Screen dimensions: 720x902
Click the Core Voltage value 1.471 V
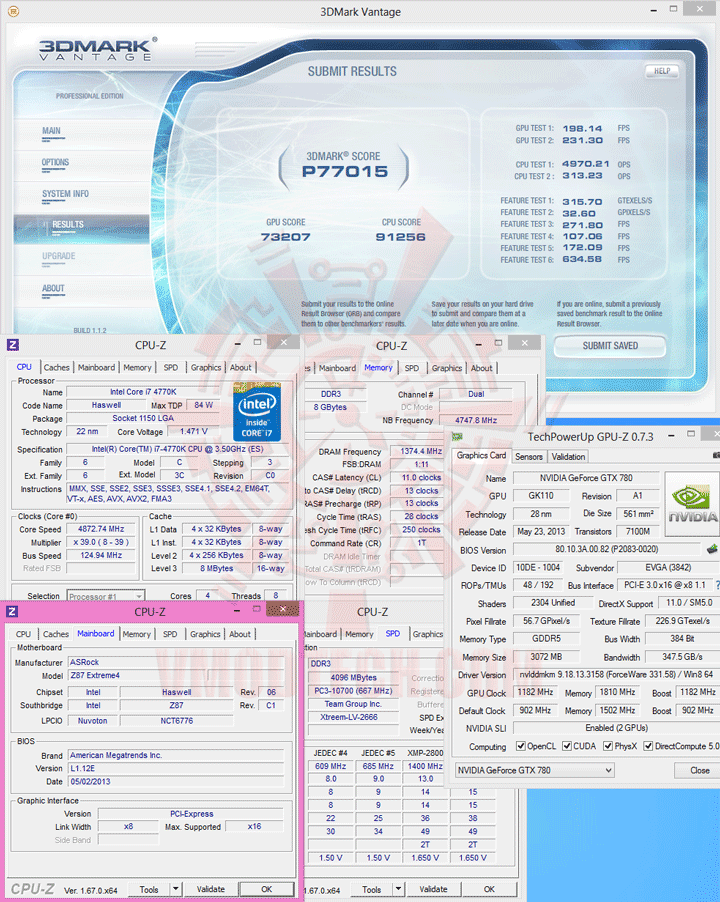(194, 431)
